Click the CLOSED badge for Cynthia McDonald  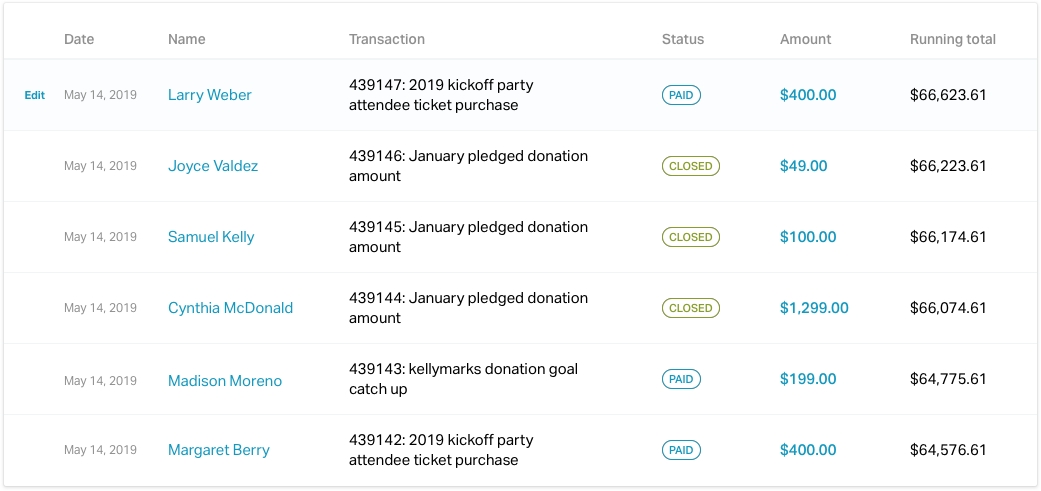click(690, 308)
